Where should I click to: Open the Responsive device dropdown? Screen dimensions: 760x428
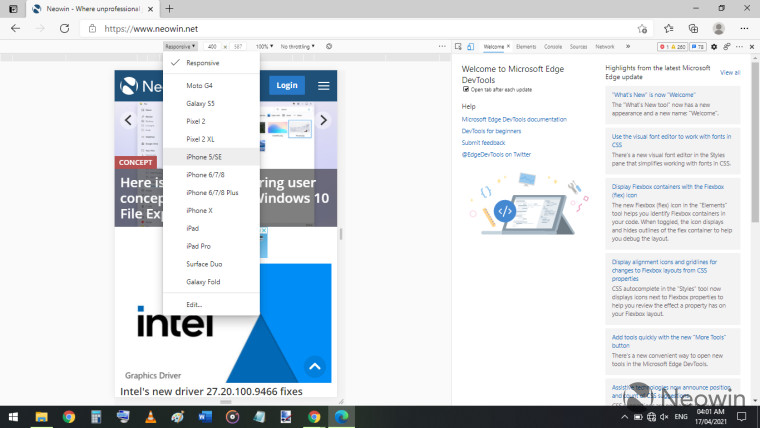[x=180, y=47]
